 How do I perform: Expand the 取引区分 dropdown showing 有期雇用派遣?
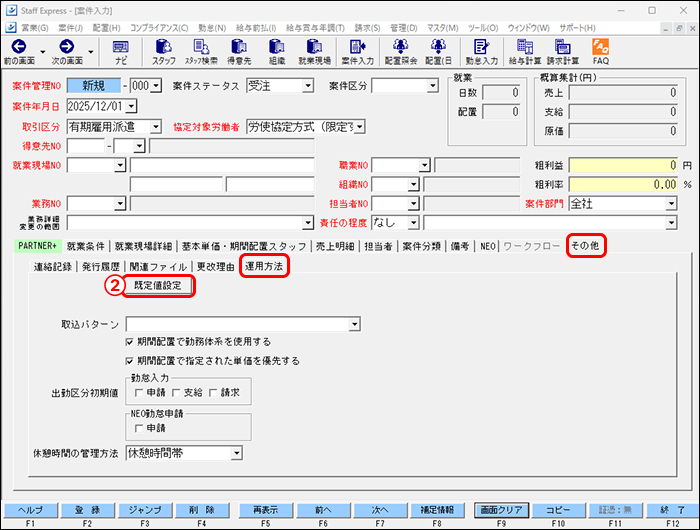pyautogui.click(x=155, y=127)
